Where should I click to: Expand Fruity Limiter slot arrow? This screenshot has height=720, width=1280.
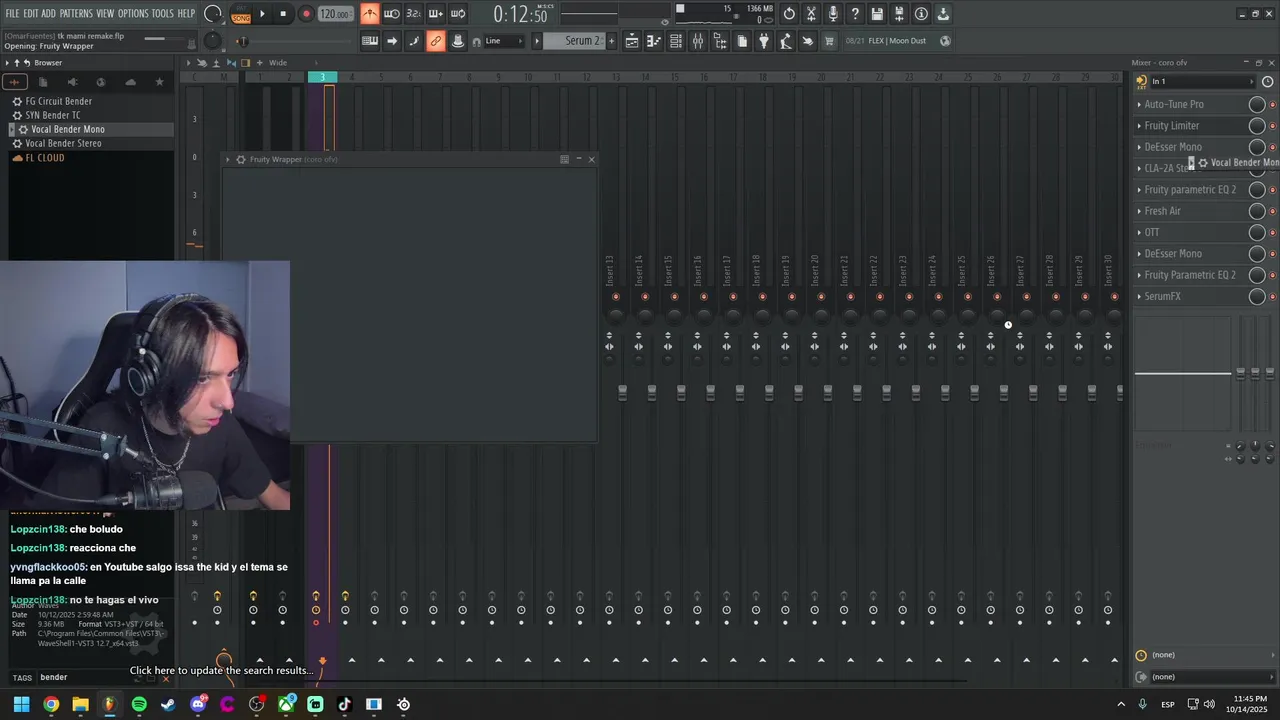coord(1139,126)
